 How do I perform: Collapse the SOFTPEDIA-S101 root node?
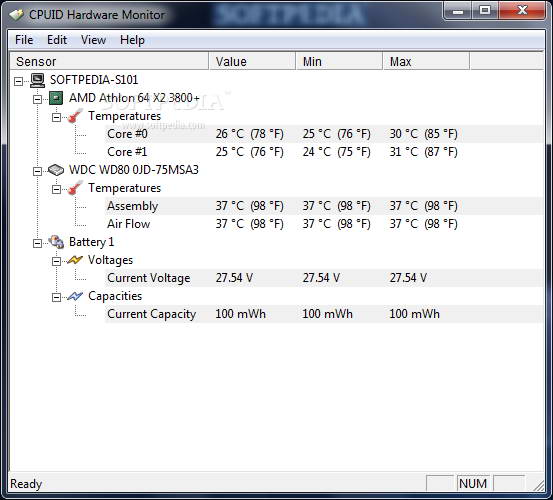(18, 81)
